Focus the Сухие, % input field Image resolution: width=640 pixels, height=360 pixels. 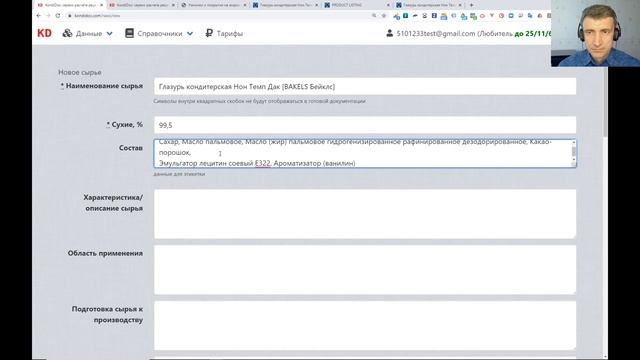coord(365,125)
